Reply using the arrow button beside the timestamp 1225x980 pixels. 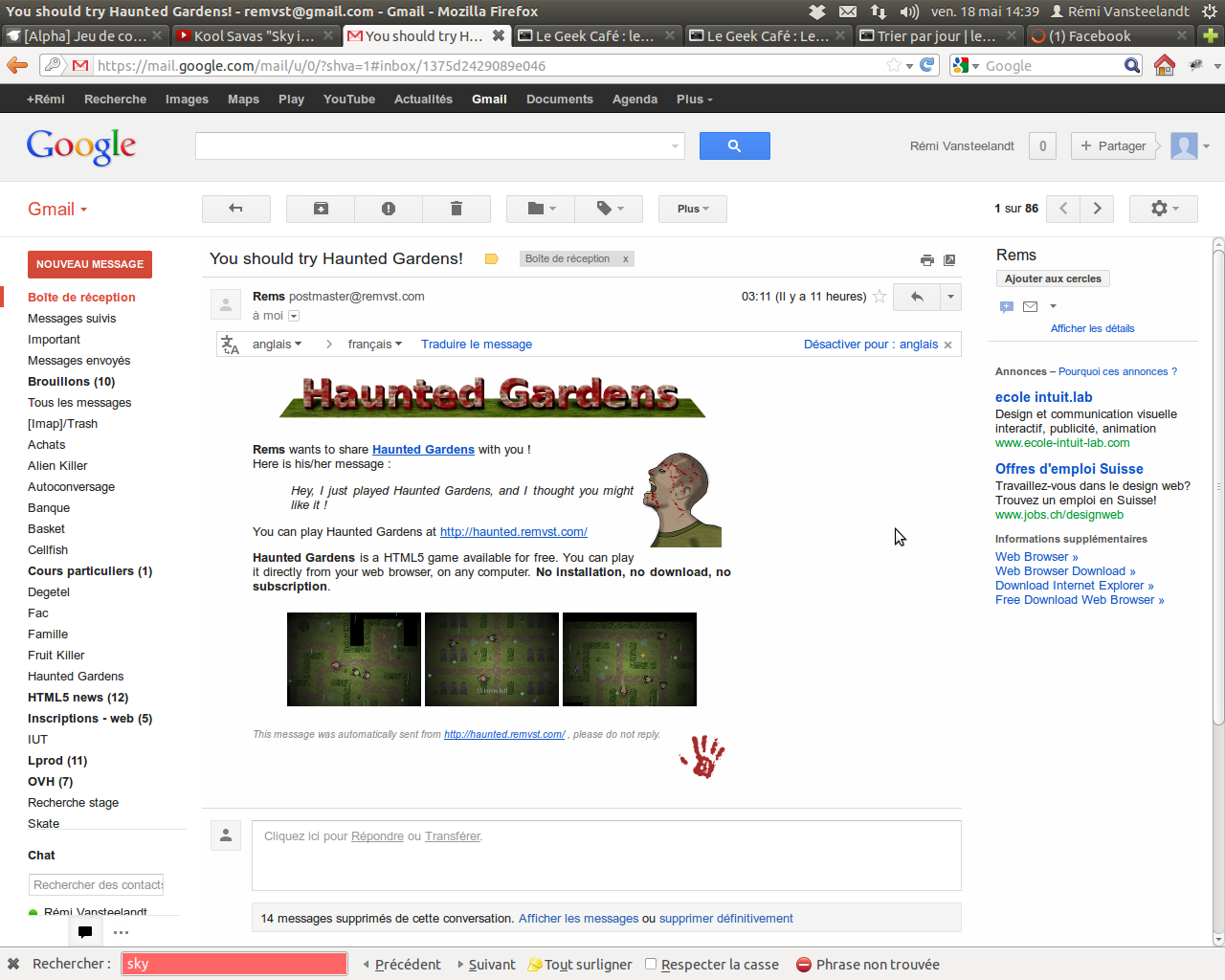click(x=917, y=297)
